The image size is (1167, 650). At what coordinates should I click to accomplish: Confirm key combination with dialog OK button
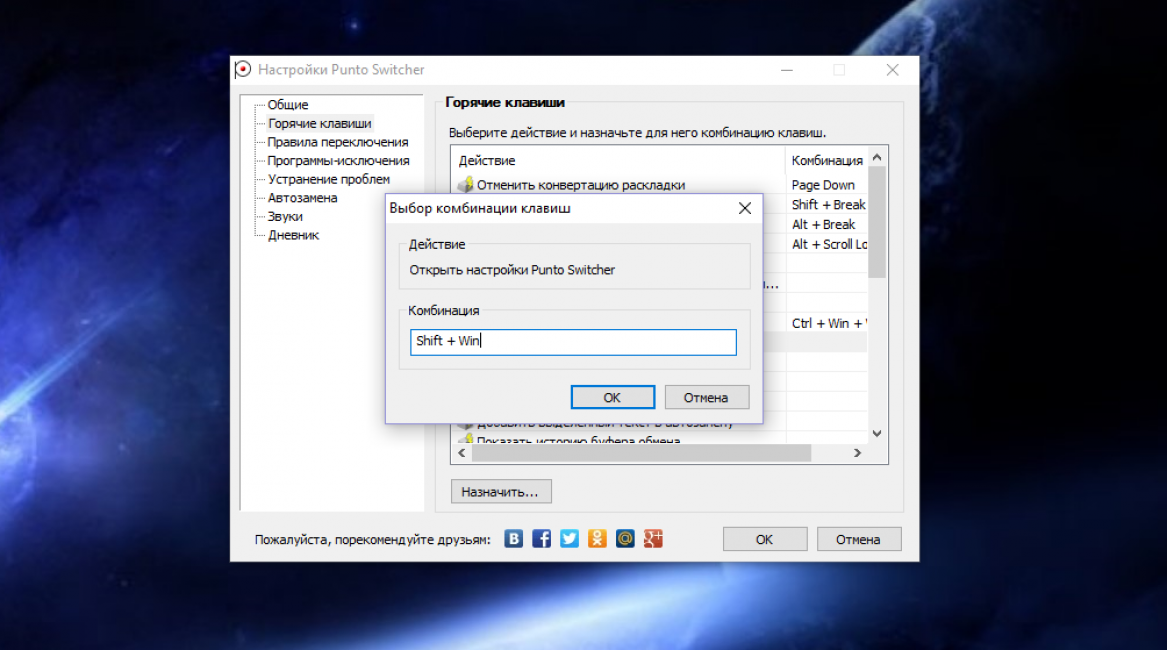tap(613, 398)
